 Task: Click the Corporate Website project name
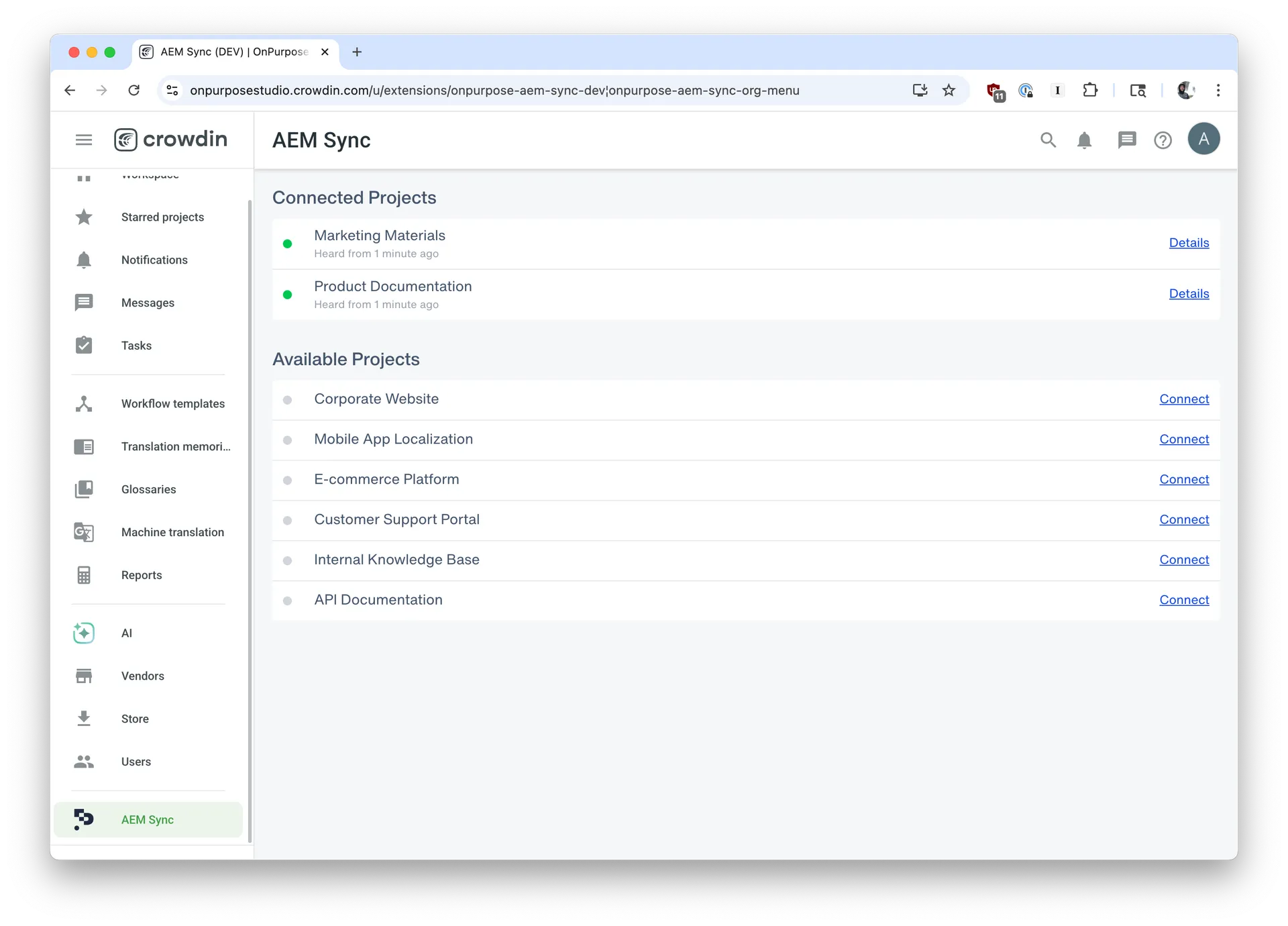coord(376,399)
